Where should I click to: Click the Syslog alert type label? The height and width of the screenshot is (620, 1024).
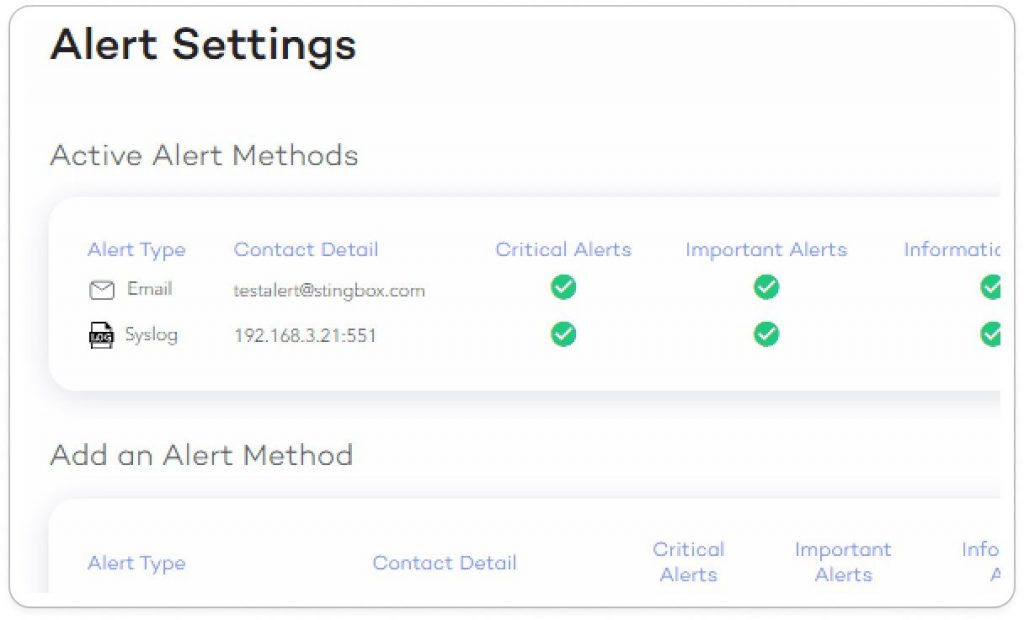(152, 335)
